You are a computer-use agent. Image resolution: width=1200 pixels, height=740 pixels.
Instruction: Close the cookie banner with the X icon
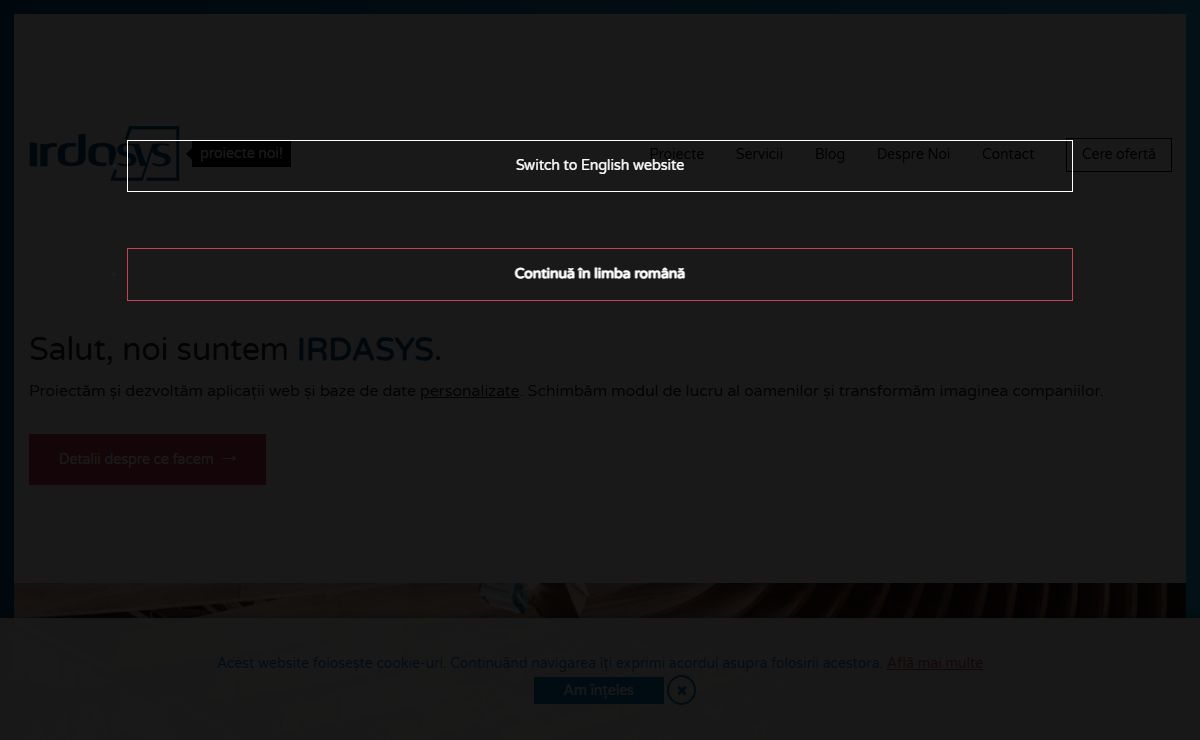[681, 690]
